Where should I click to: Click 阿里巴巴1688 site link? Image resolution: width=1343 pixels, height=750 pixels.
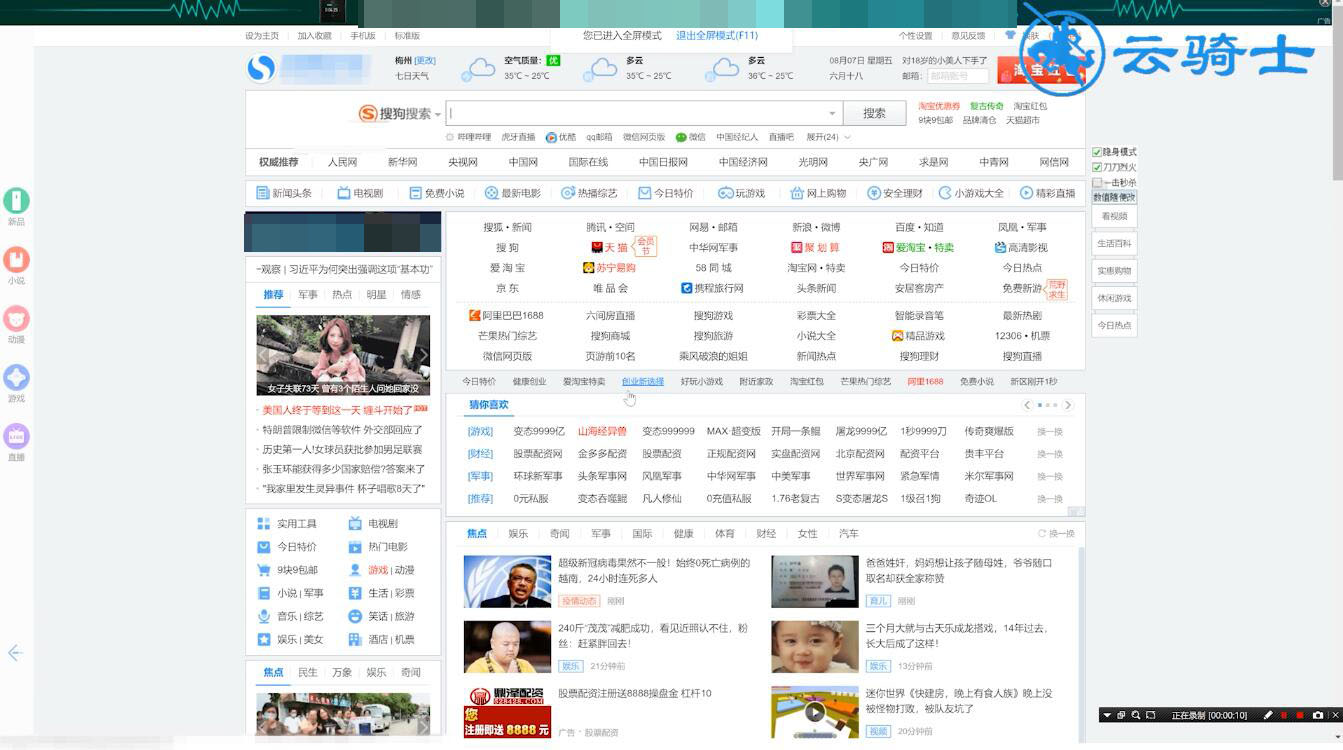point(506,316)
